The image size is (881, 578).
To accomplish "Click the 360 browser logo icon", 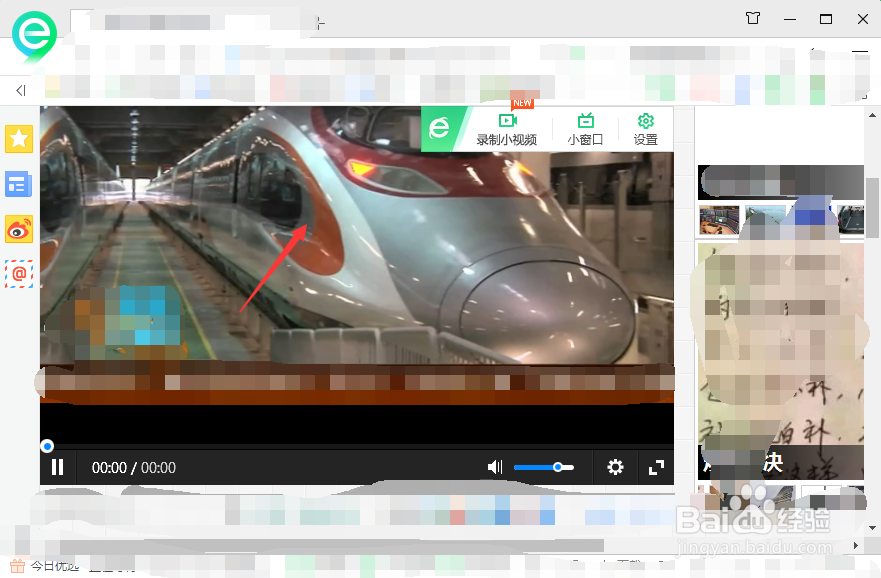I will [x=34, y=38].
